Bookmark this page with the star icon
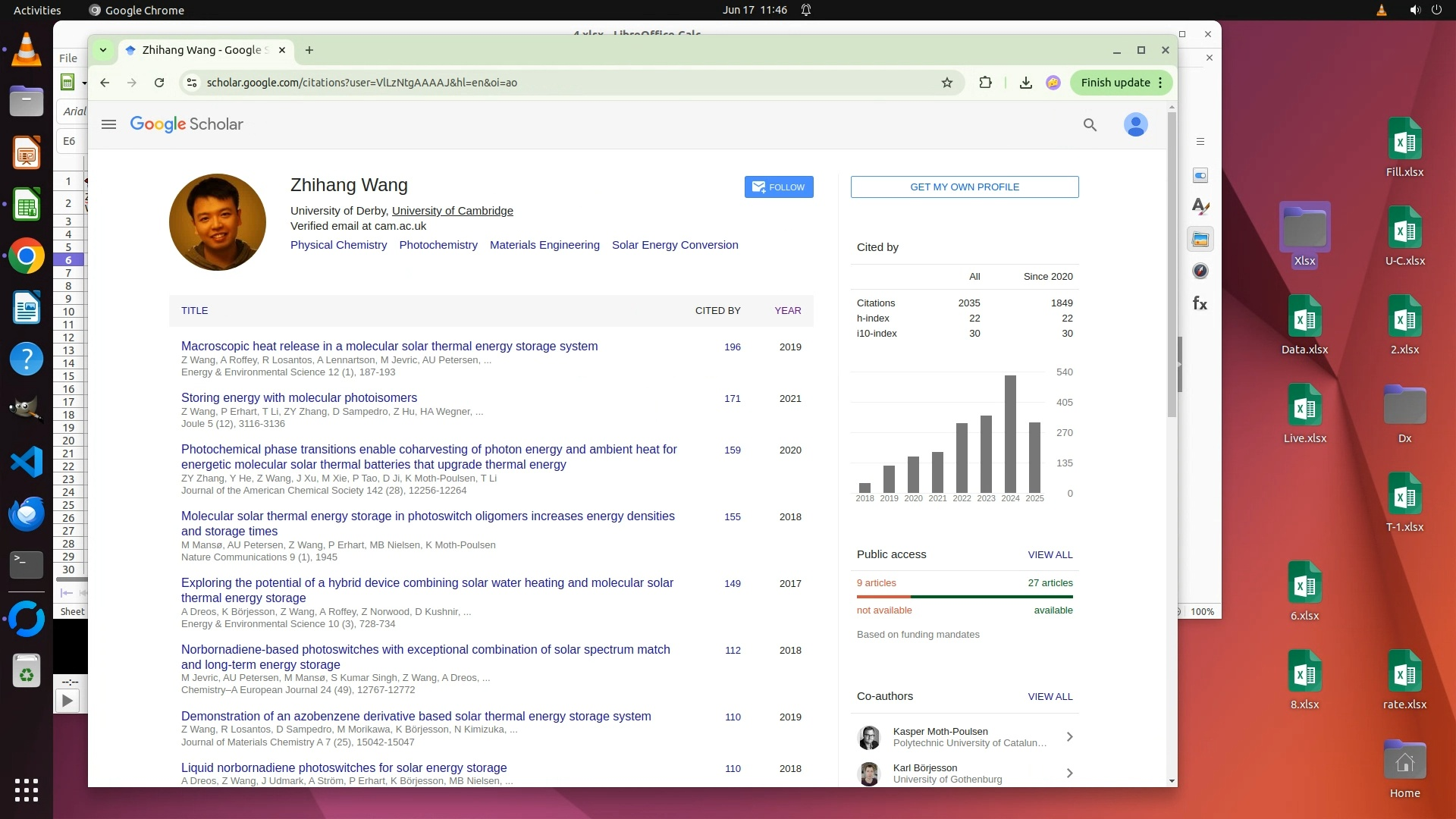Image resolution: width=1456 pixels, height=819 pixels. pyautogui.click(x=947, y=83)
